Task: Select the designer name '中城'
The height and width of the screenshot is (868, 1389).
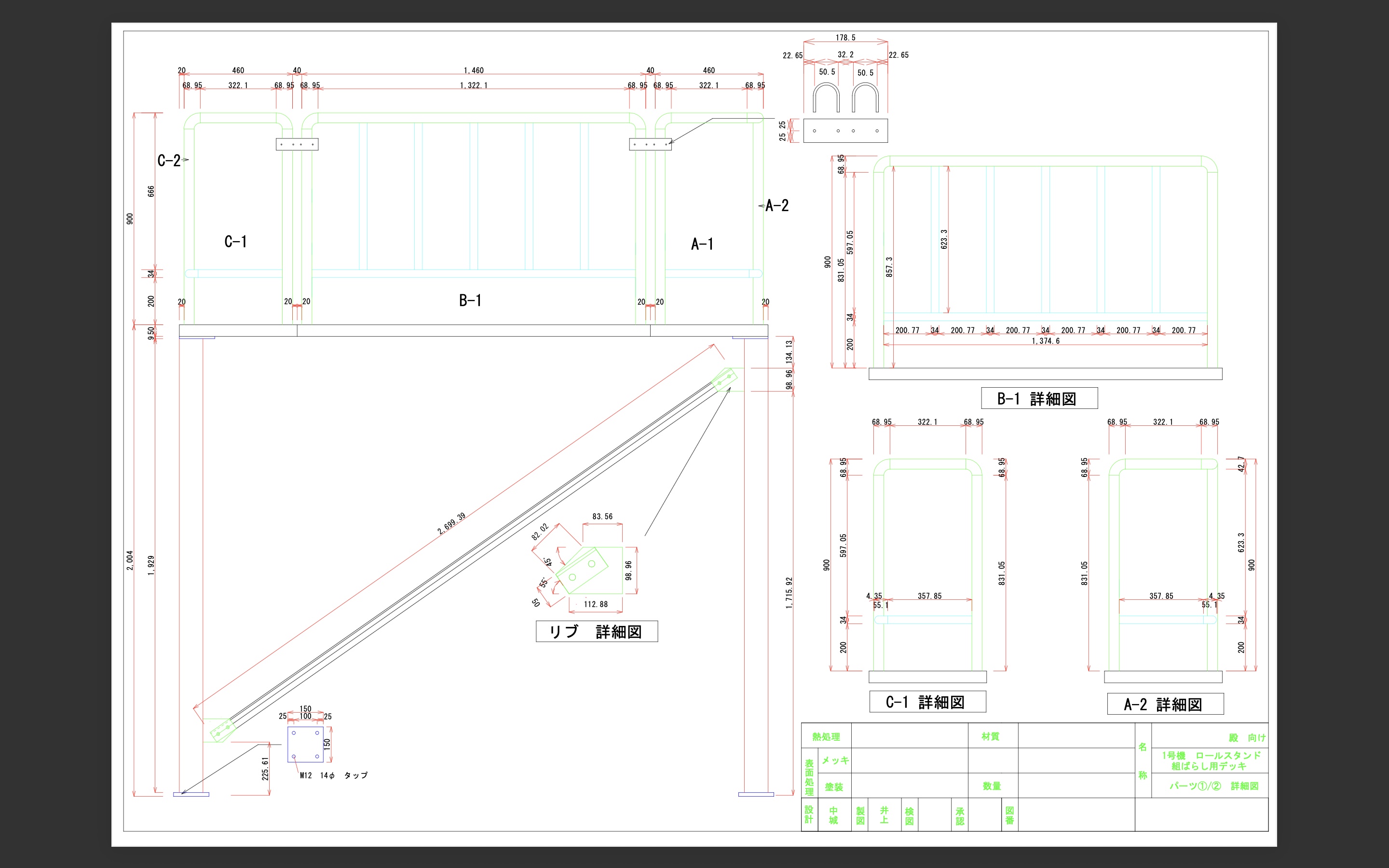Action: [833, 815]
